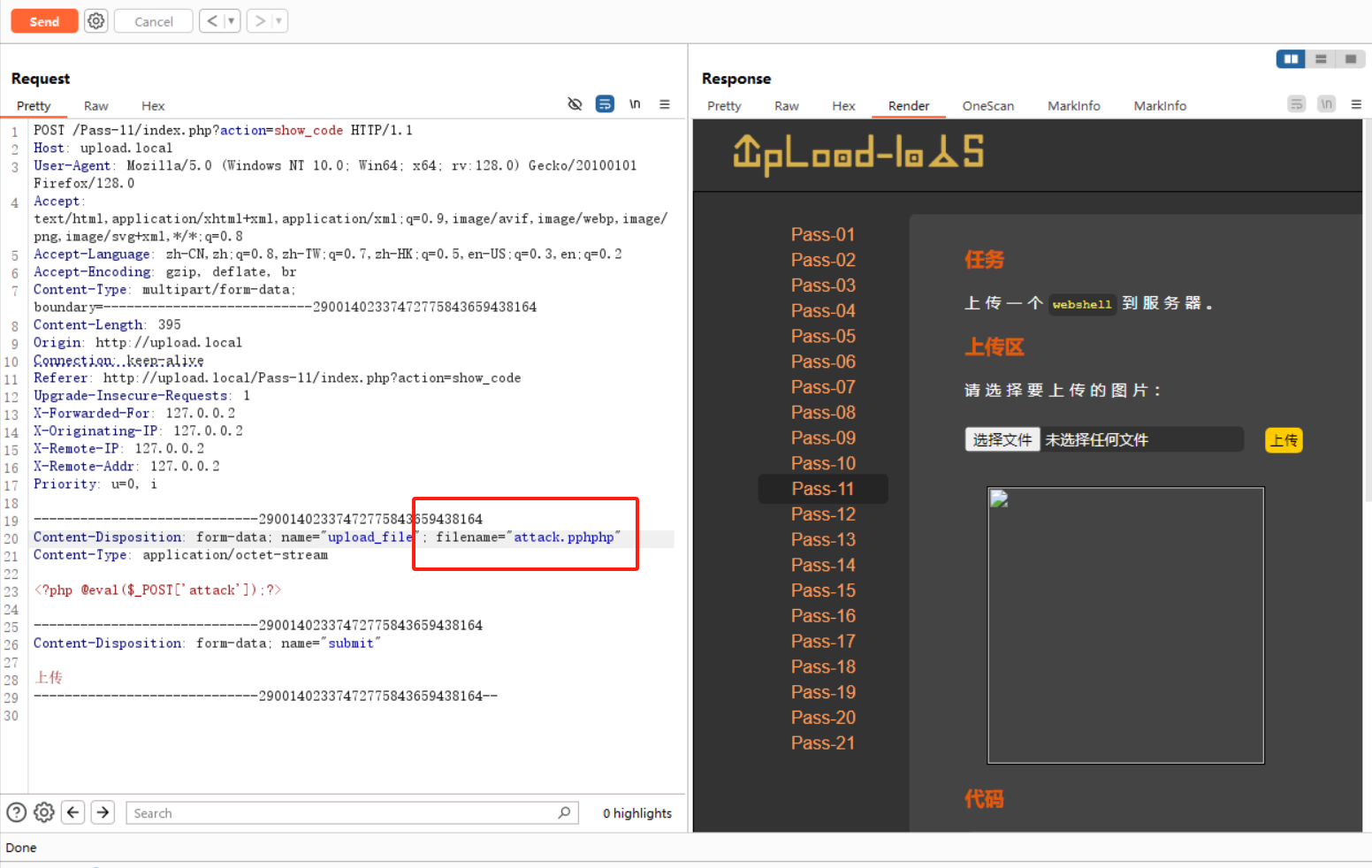Switch Request view to Raw tab
This screenshot has width=1372, height=868.
96,106
